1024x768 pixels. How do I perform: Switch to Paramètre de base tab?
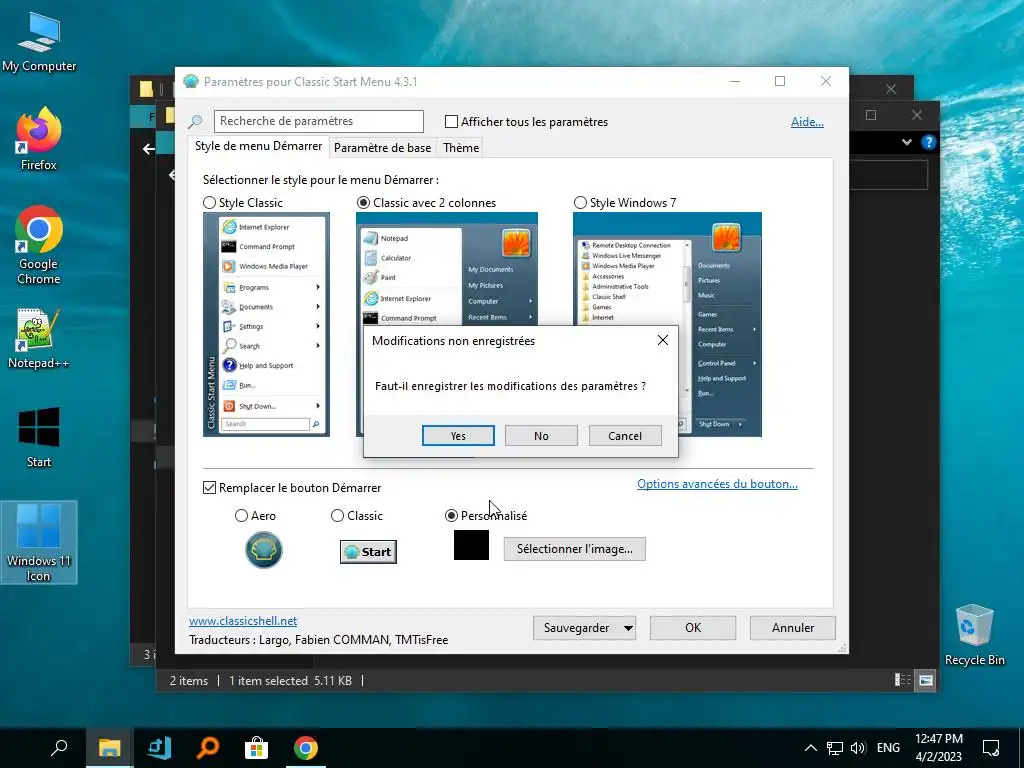[382, 148]
